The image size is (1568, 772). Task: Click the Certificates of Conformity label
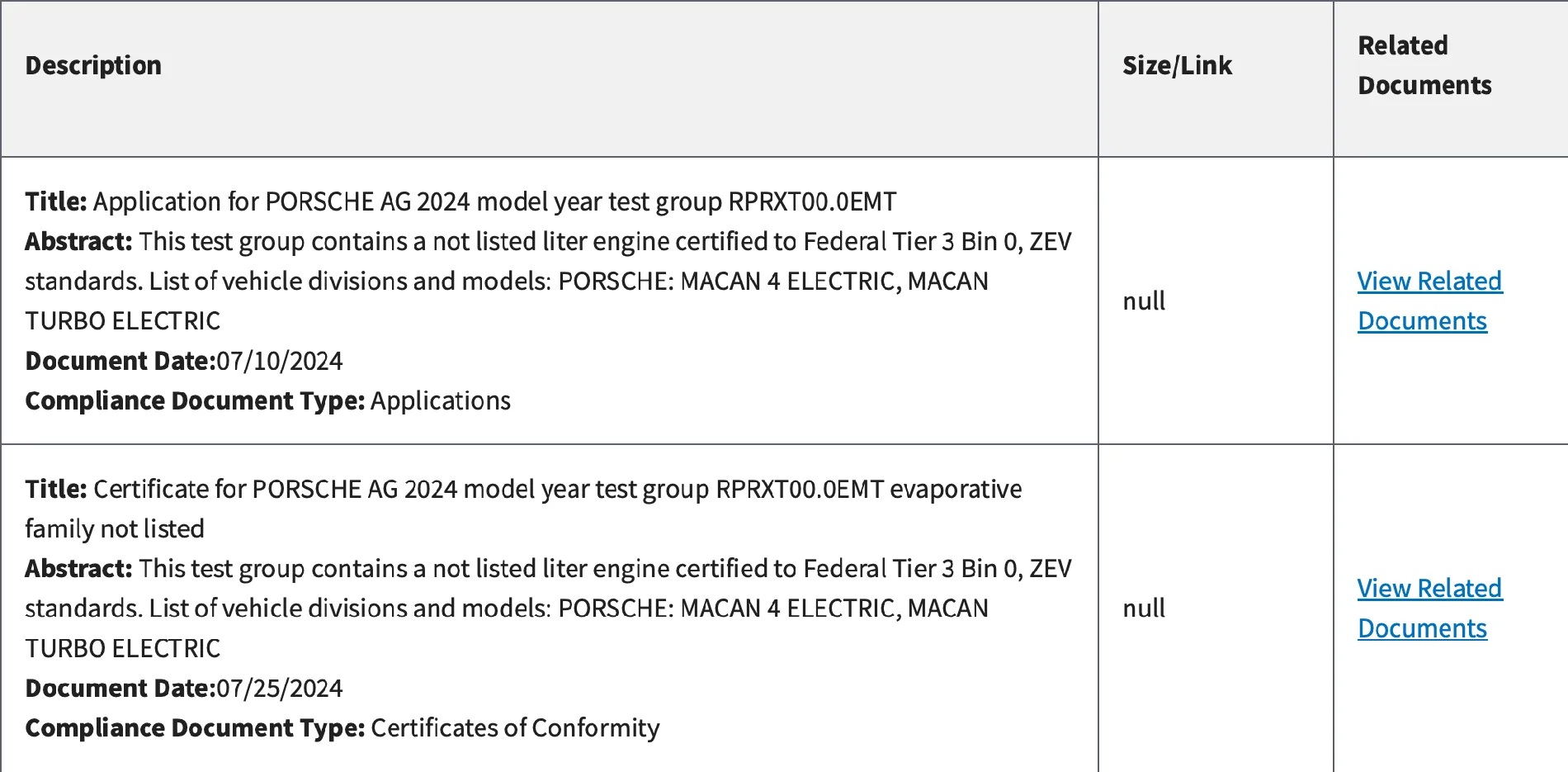coord(515,727)
